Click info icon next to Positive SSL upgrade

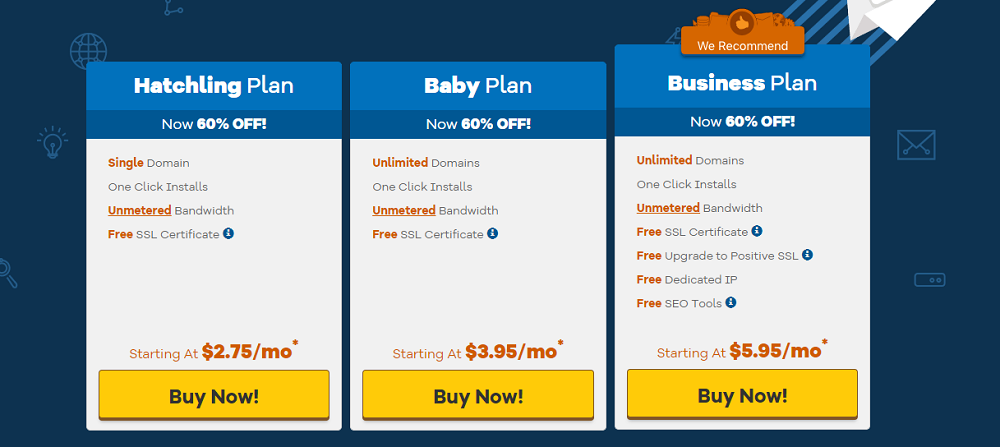[807, 255]
